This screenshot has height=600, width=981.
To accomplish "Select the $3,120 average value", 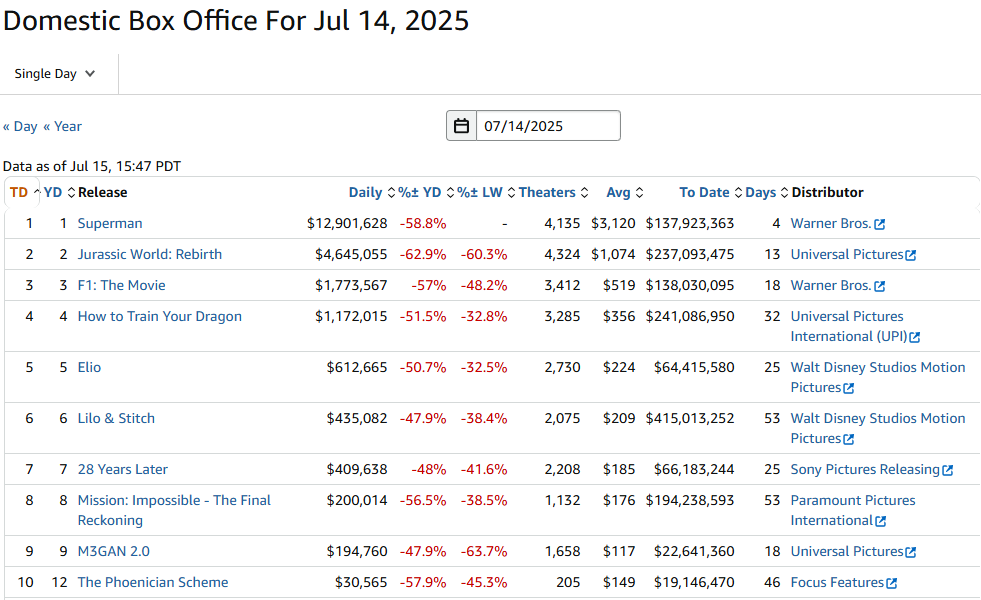I will pyautogui.click(x=613, y=223).
